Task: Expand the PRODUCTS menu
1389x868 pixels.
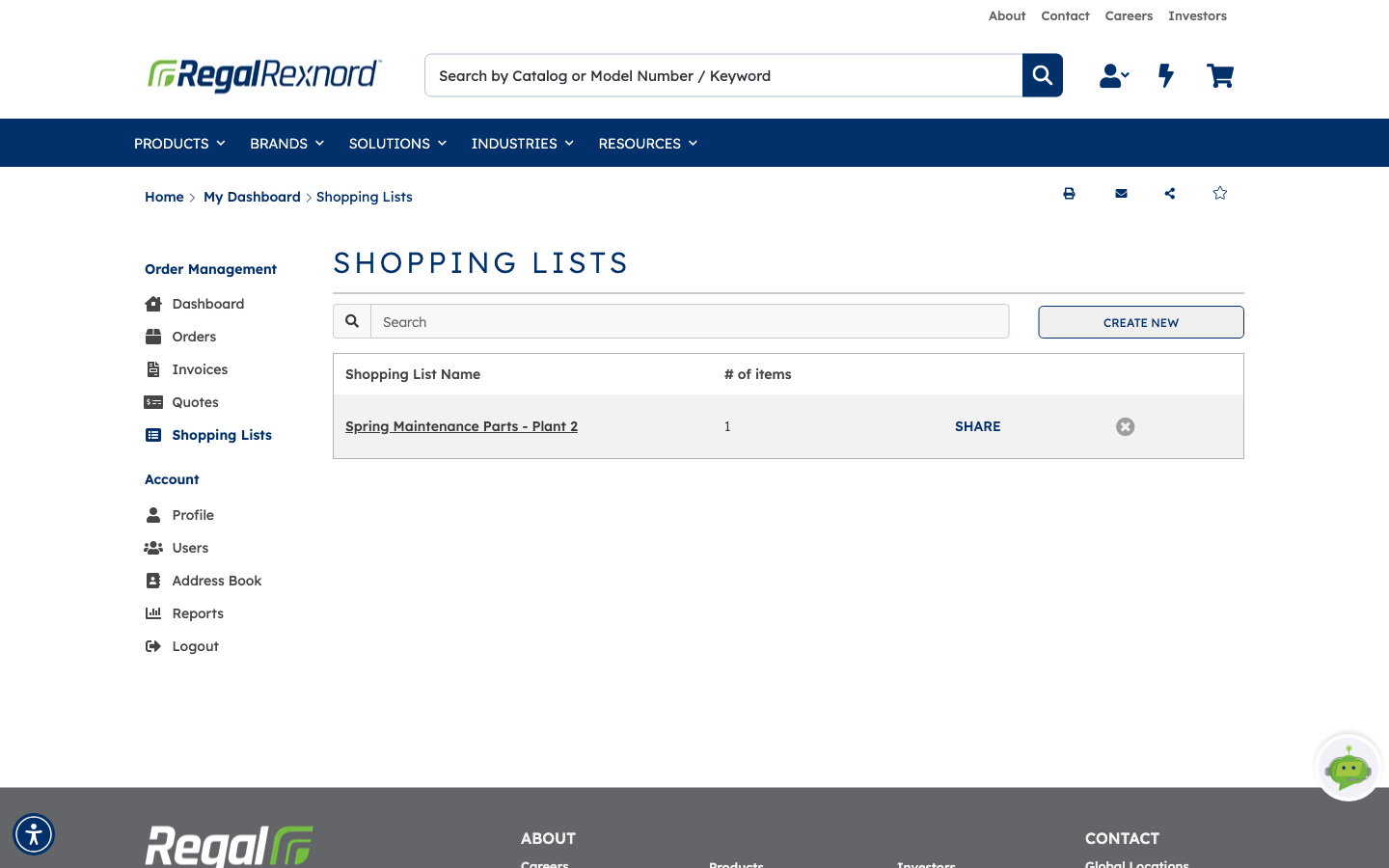Action: point(179,143)
